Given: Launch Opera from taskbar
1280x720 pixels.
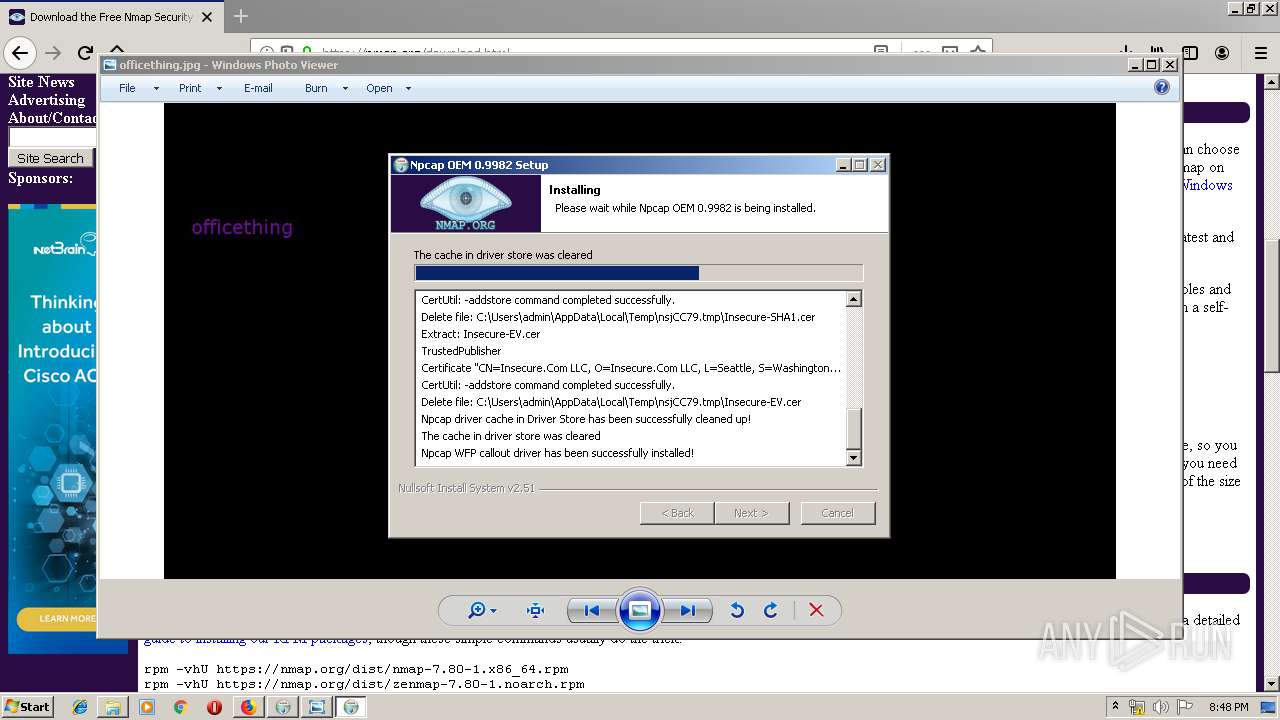Looking at the screenshot, I should [214, 707].
